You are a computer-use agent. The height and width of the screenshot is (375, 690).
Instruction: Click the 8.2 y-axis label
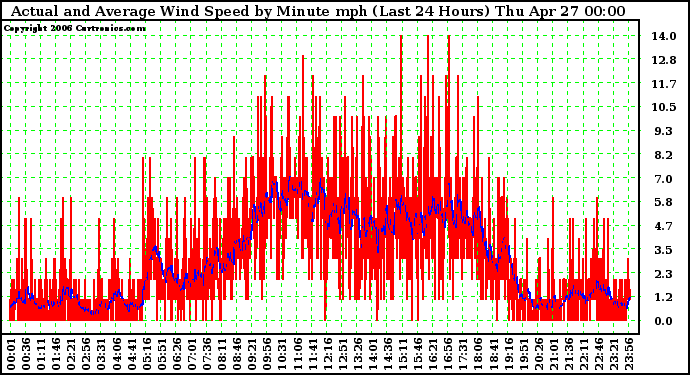pyautogui.click(x=664, y=155)
